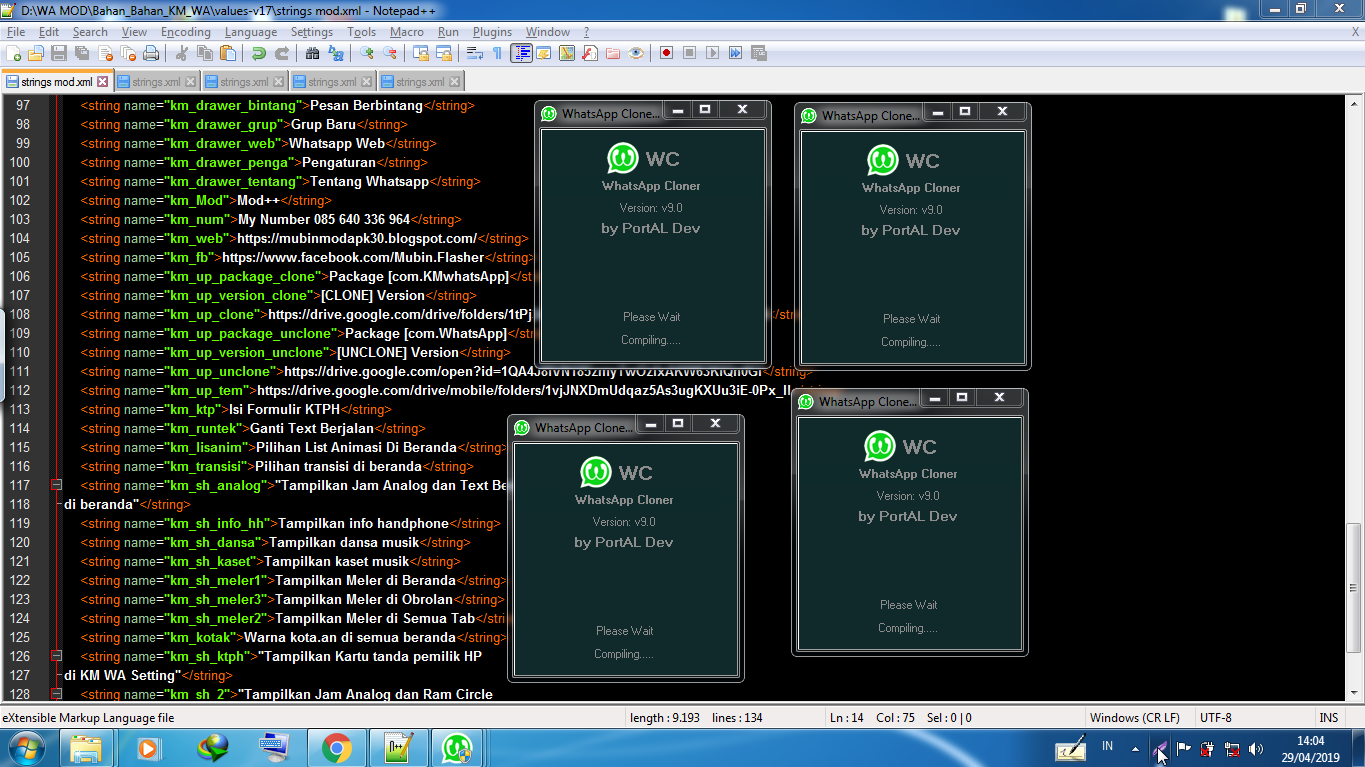
Task: Open the Settings menu
Action: (312, 32)
